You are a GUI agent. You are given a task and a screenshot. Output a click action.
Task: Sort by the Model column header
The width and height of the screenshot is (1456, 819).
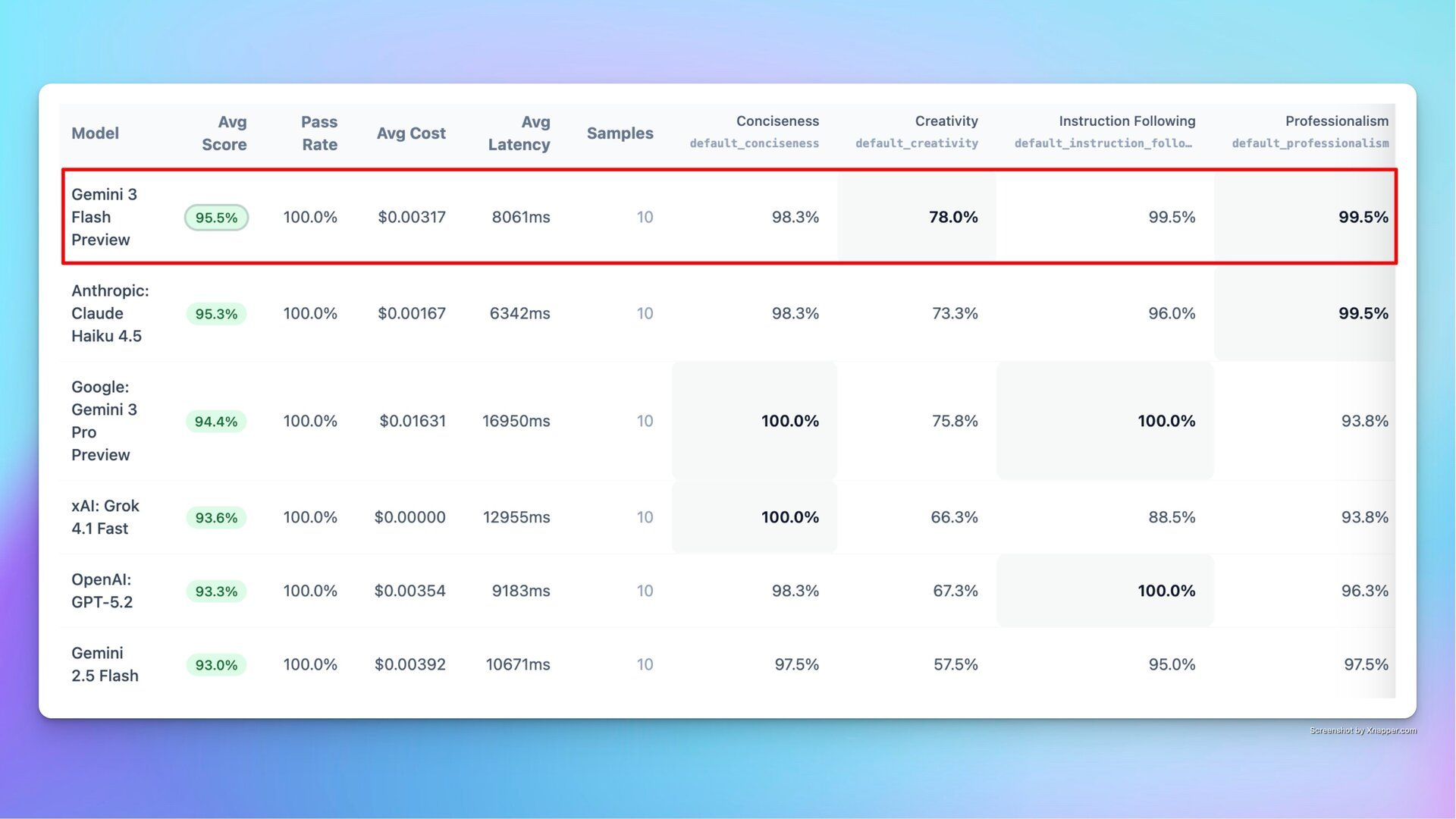(x=95, y=133)
